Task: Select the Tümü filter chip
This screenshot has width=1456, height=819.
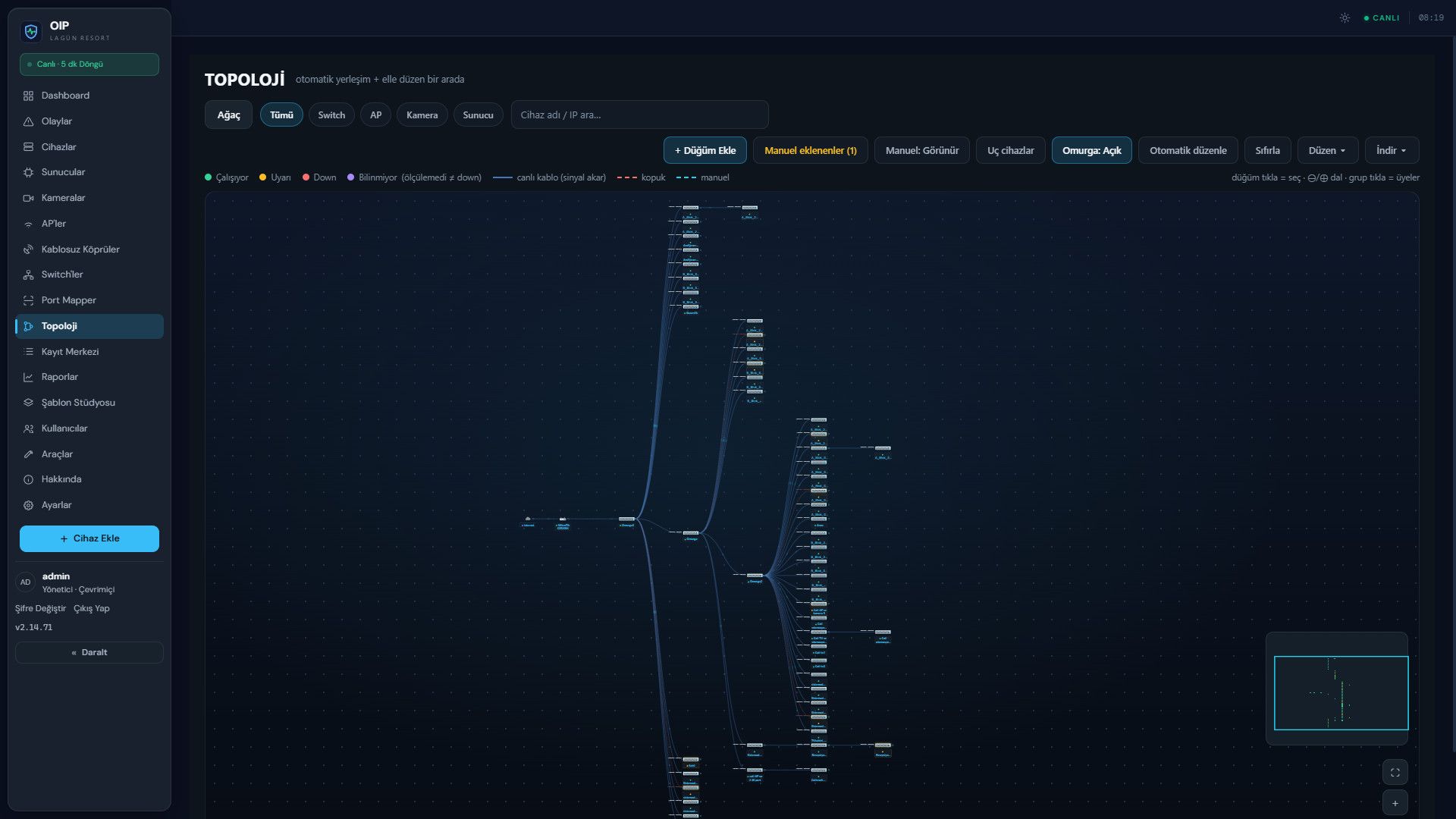Action: (x=281, y=115)
